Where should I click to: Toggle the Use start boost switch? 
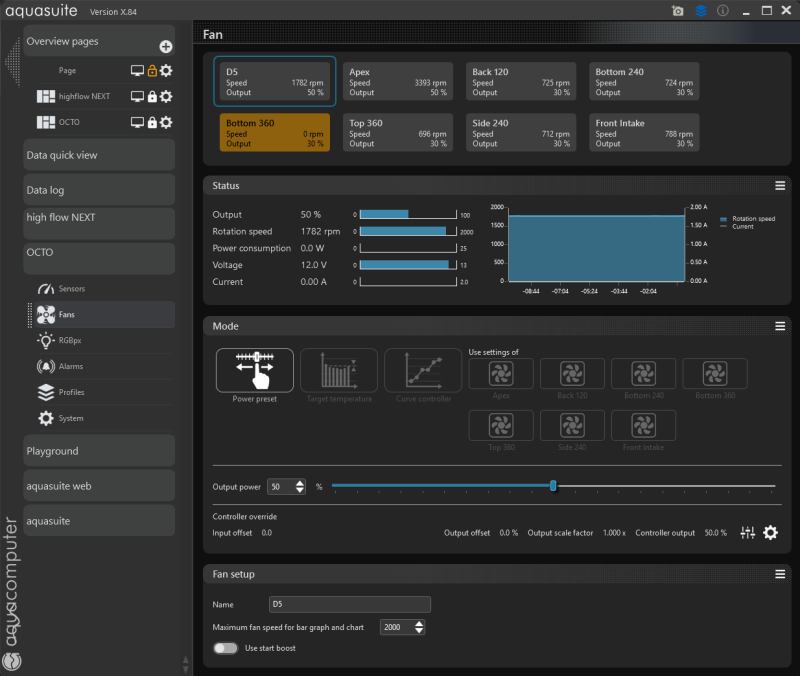tap(225, 648)
